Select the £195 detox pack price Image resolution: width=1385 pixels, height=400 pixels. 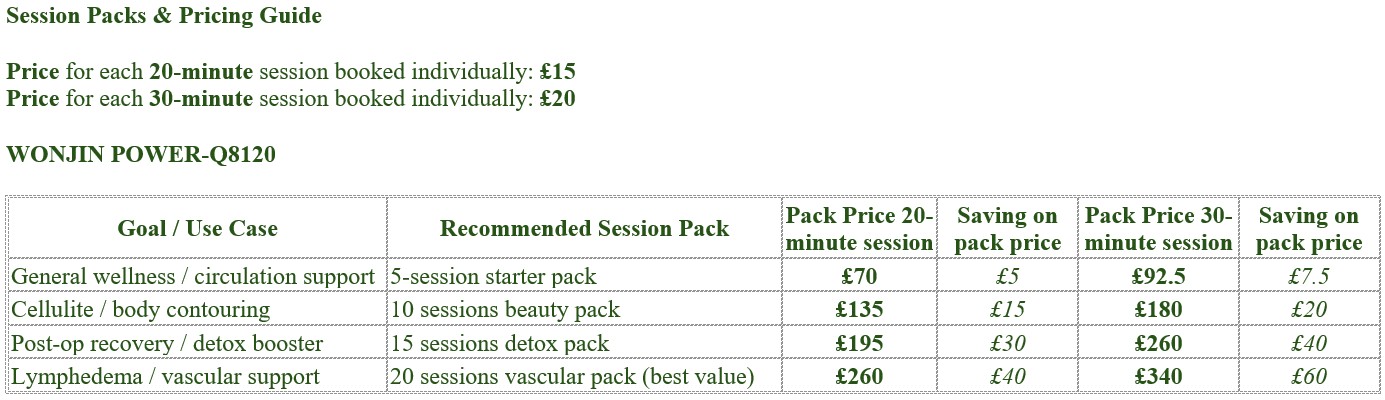click(x=859, y=344)
